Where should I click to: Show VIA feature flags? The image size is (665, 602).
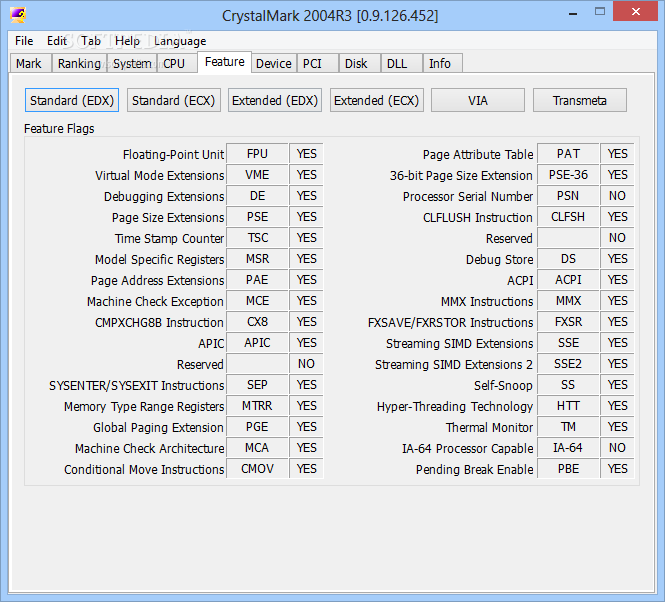coord(478,100)
